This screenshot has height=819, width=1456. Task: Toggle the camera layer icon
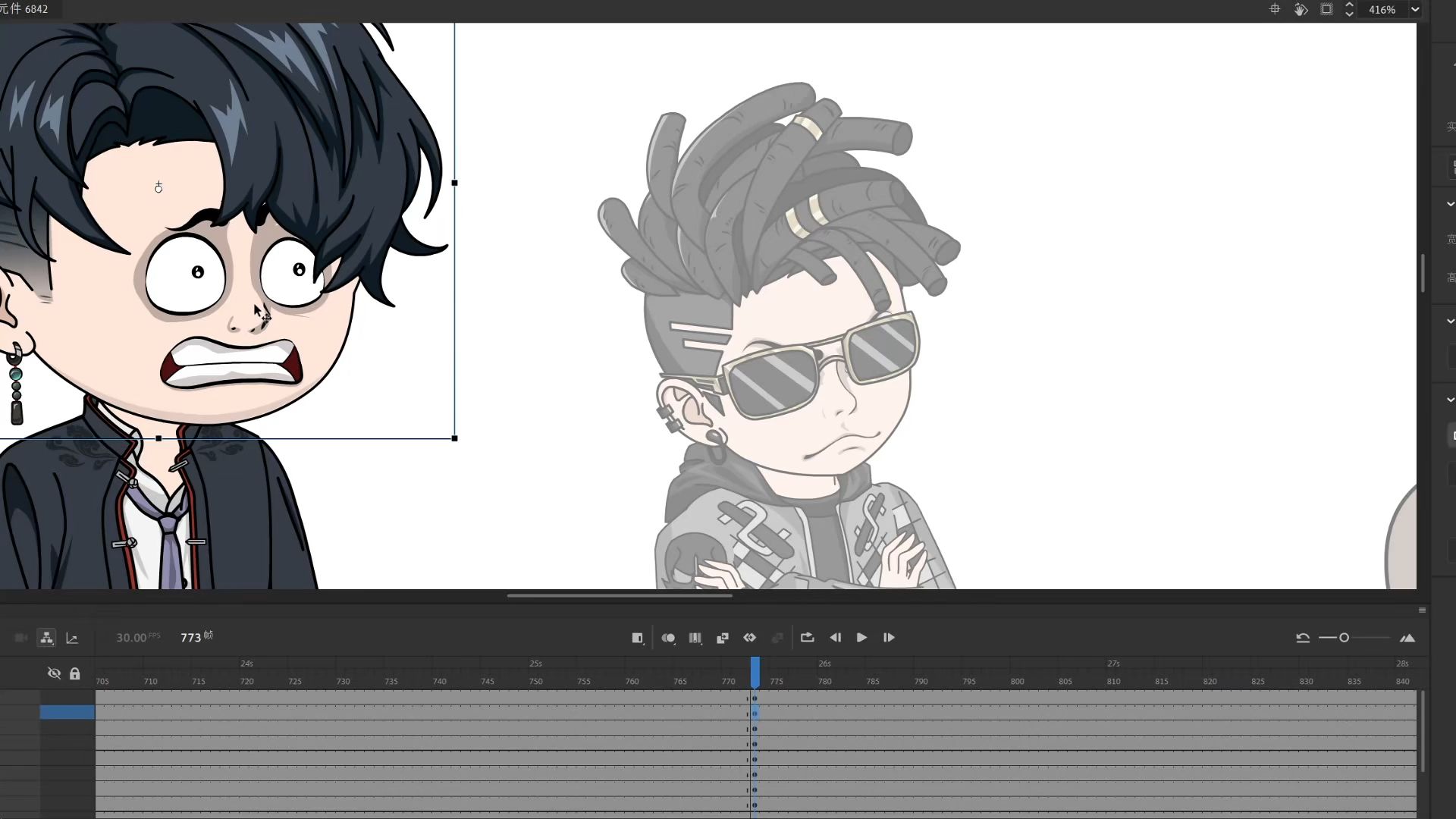[x=21, y=638]
